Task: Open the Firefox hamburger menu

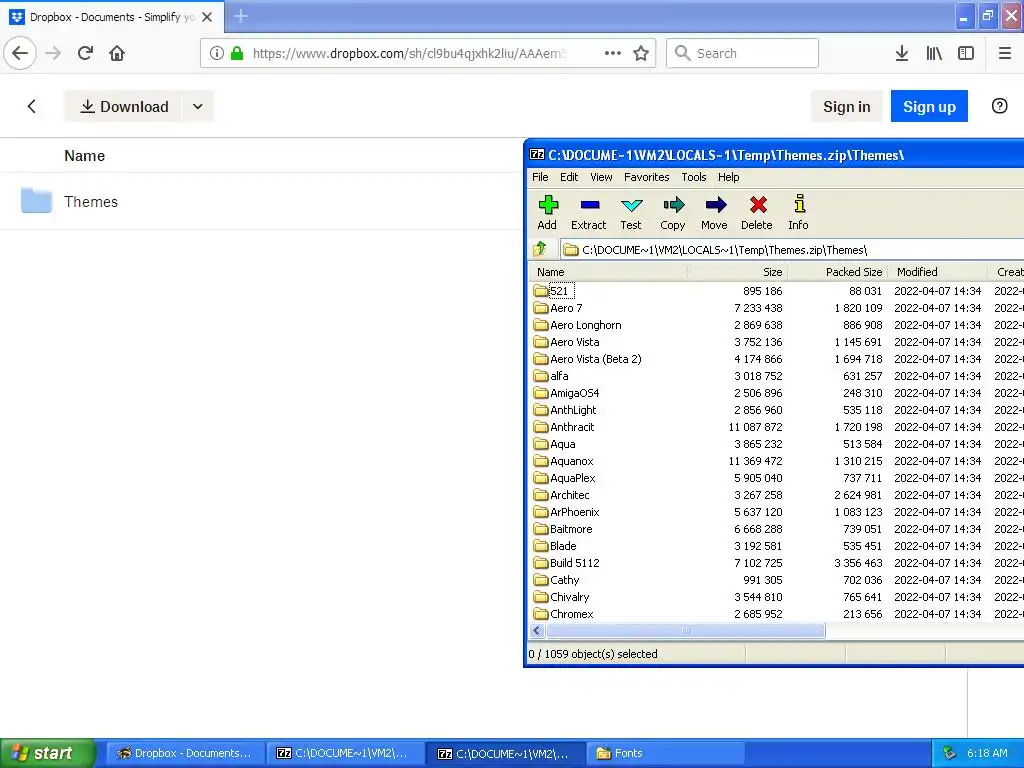Action: (1004, 53)
